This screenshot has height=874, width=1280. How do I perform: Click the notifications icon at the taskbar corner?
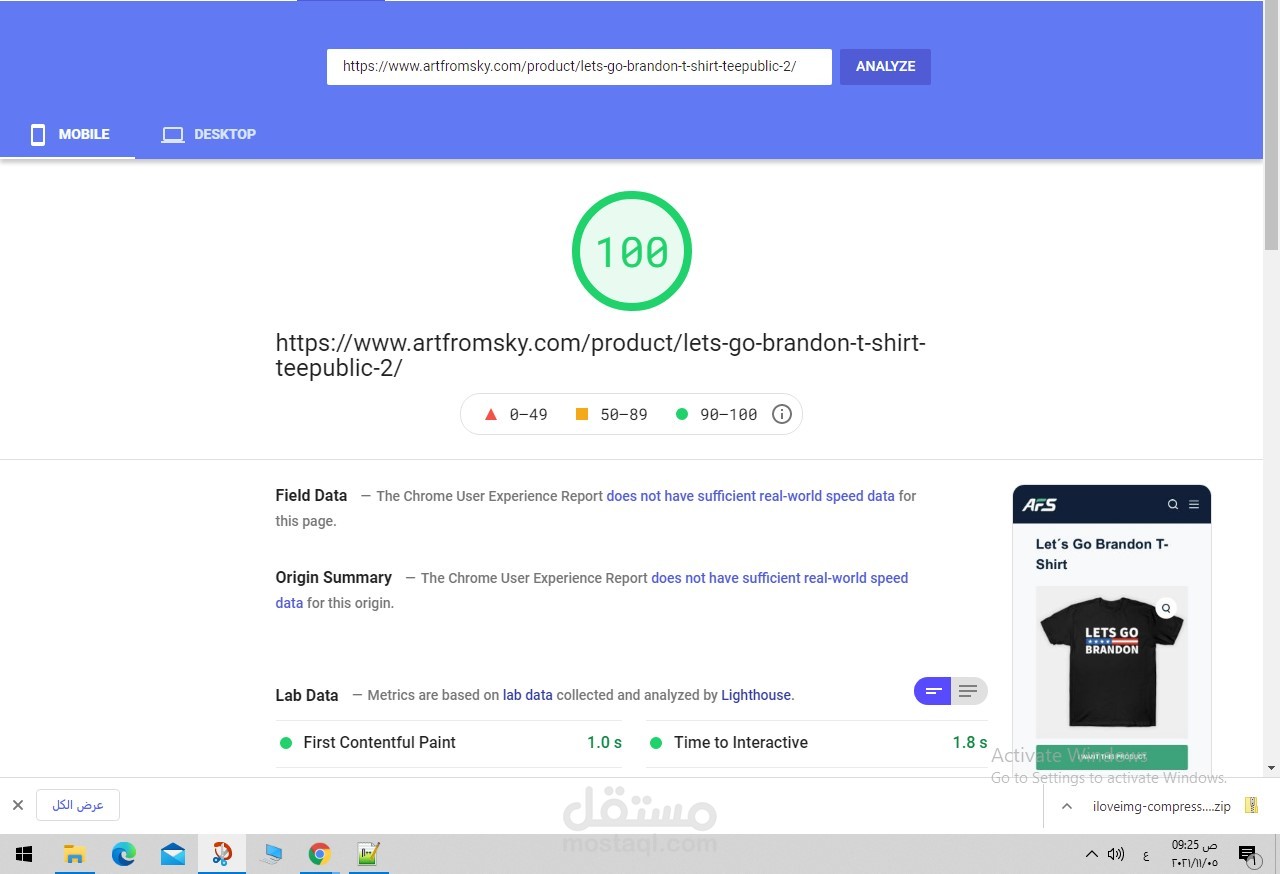click(1248, 854)
